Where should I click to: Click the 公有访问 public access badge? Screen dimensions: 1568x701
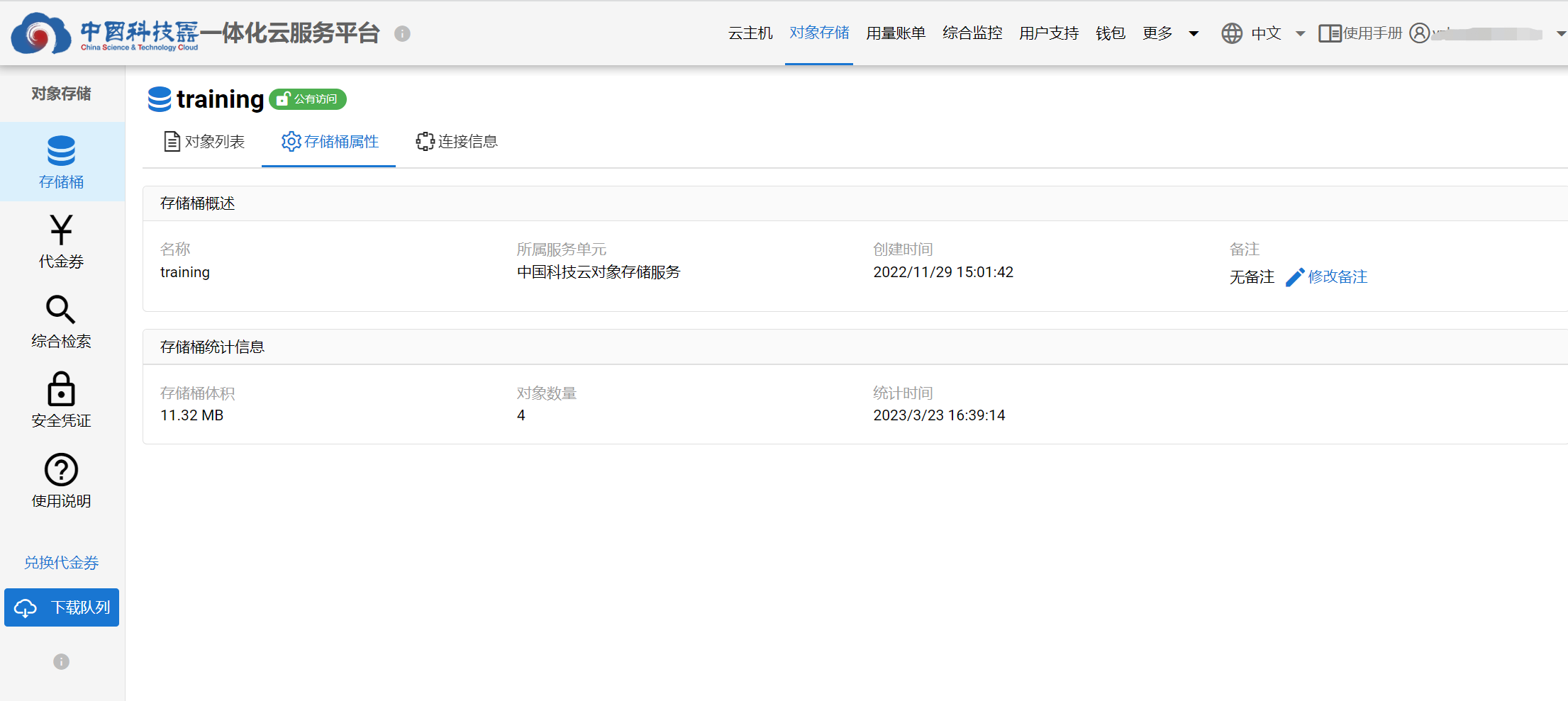pyautogui.click(x=308, y=99)
